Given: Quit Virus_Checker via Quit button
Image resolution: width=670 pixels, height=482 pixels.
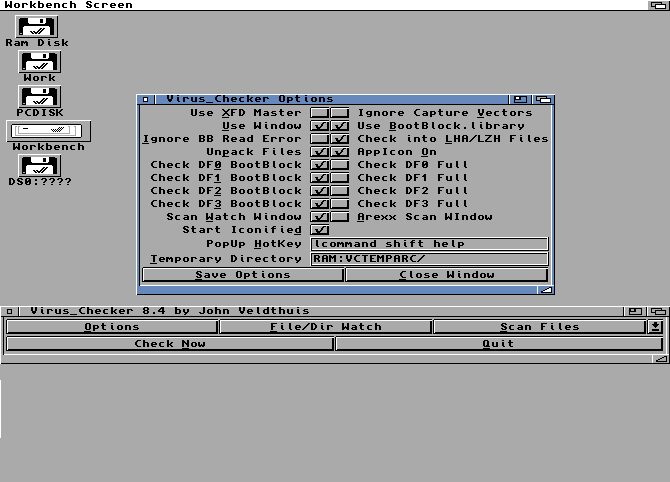Looking at the screenshot, I should [499, 344].
